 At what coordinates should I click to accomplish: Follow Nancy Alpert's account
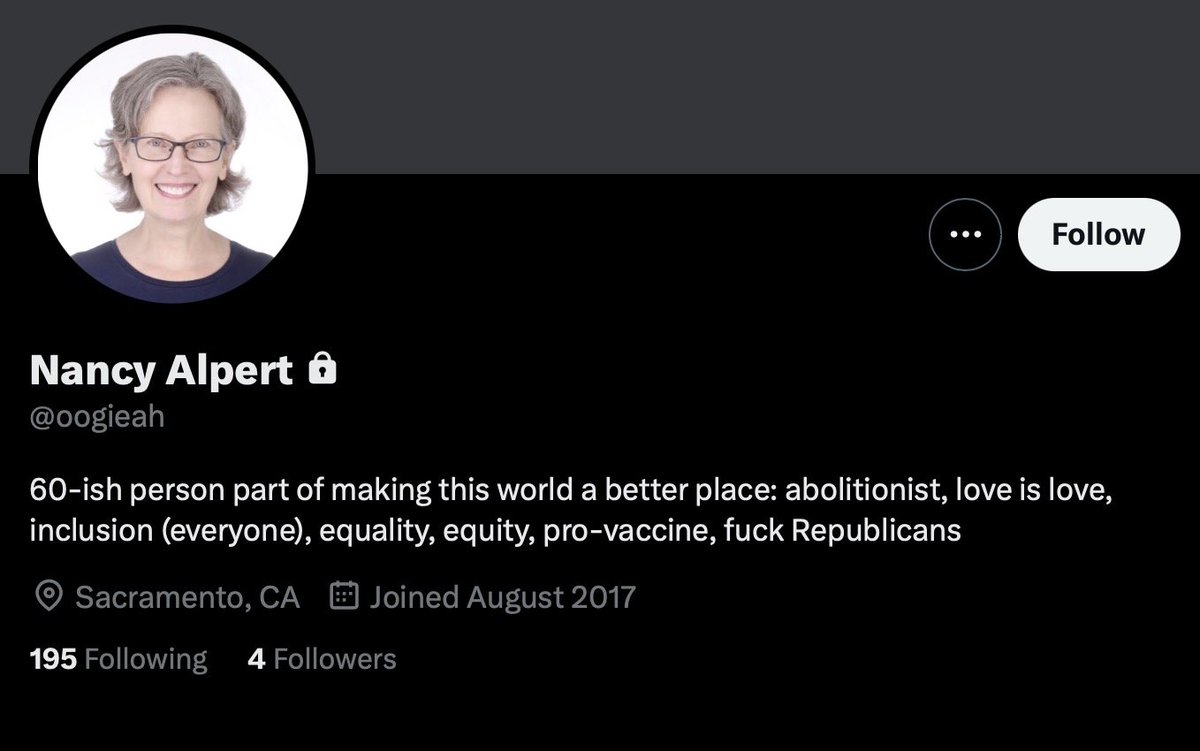pyautogui.click(x=1098, y=234)
